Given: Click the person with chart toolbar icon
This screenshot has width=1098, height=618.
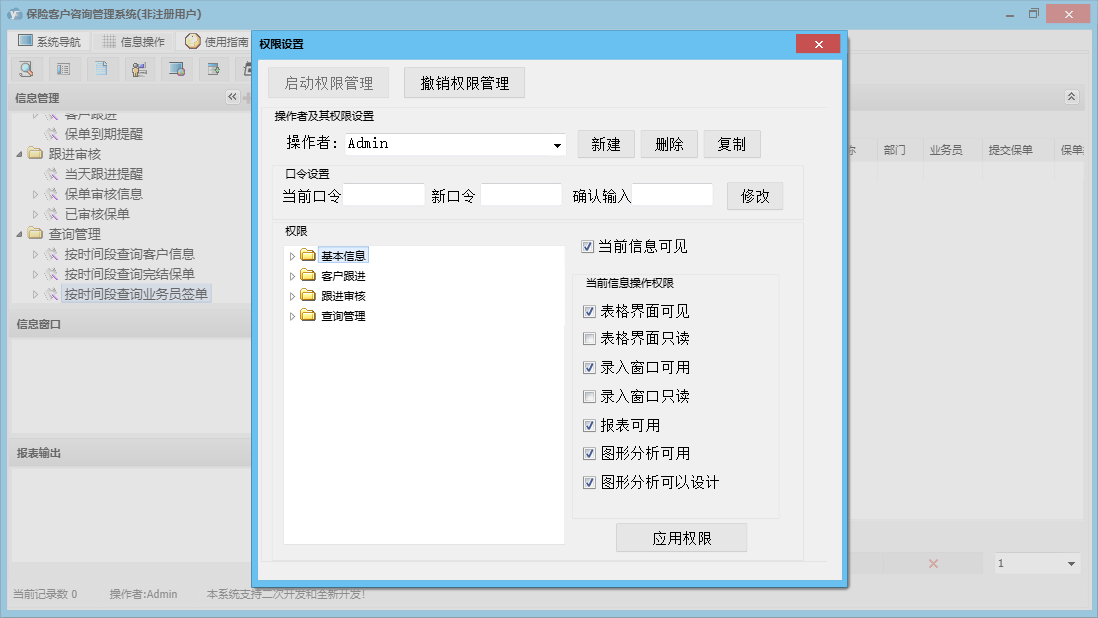Looking at the screenshot, I should click(139, 69).
